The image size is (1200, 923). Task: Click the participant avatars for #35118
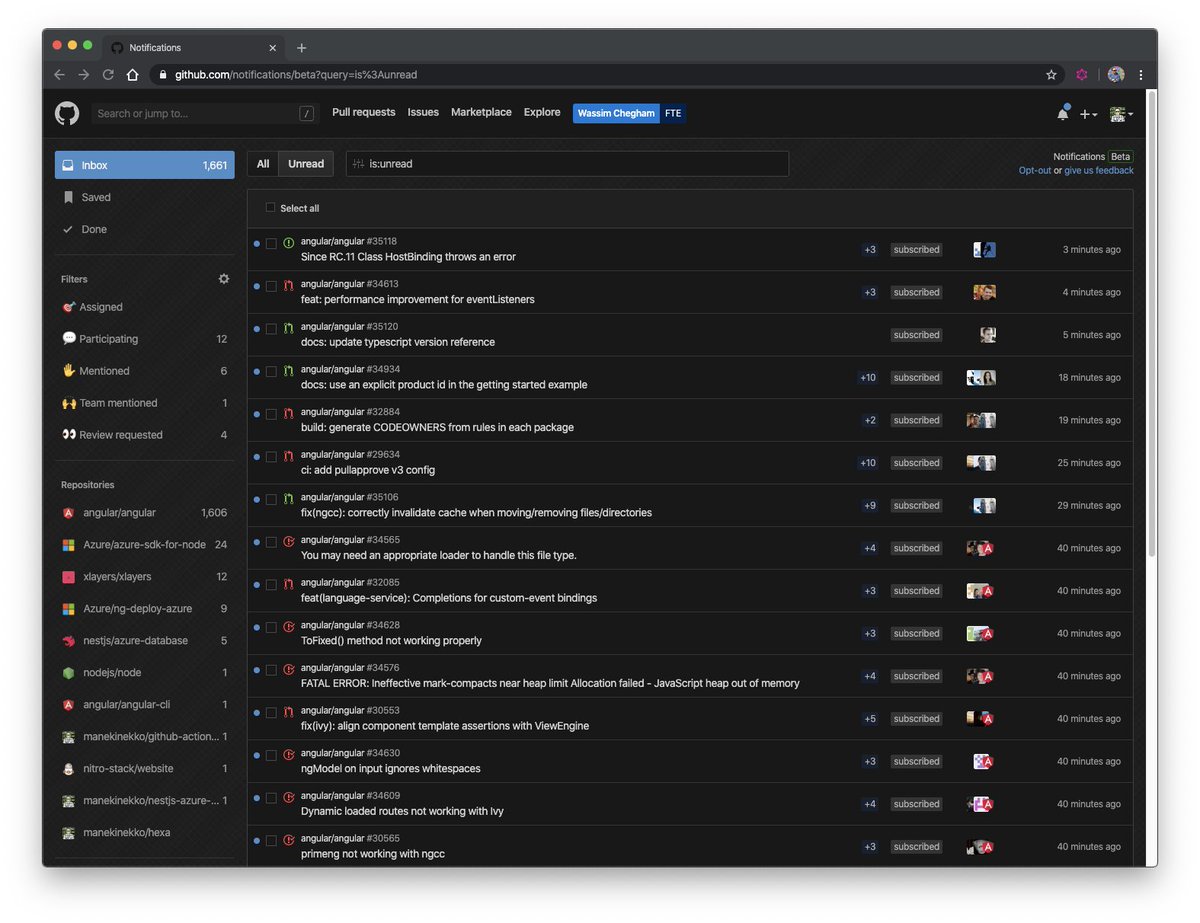[x=984, y=250]
